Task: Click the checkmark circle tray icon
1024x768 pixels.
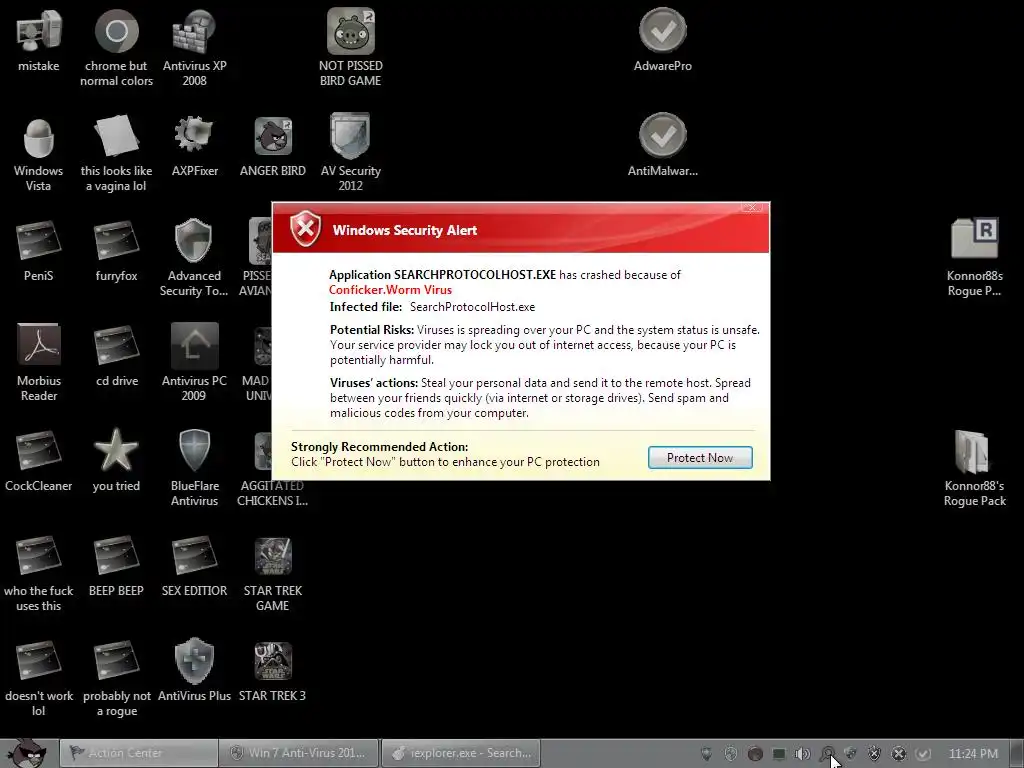Action: click(923, 754)
